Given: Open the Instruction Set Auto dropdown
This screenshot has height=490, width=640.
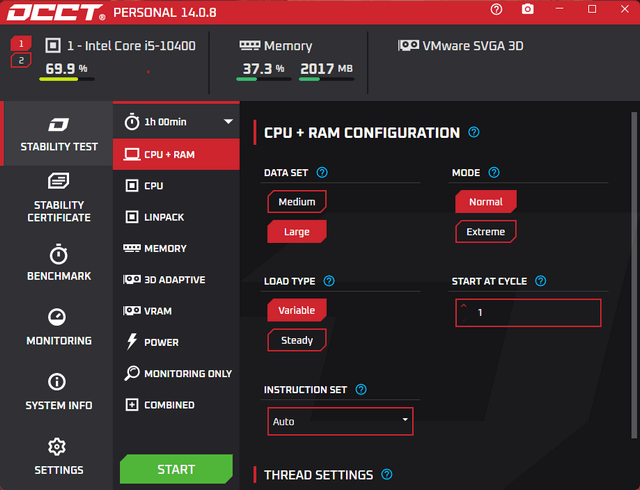Looking at the screenshot, I should [x=340, y=421].
